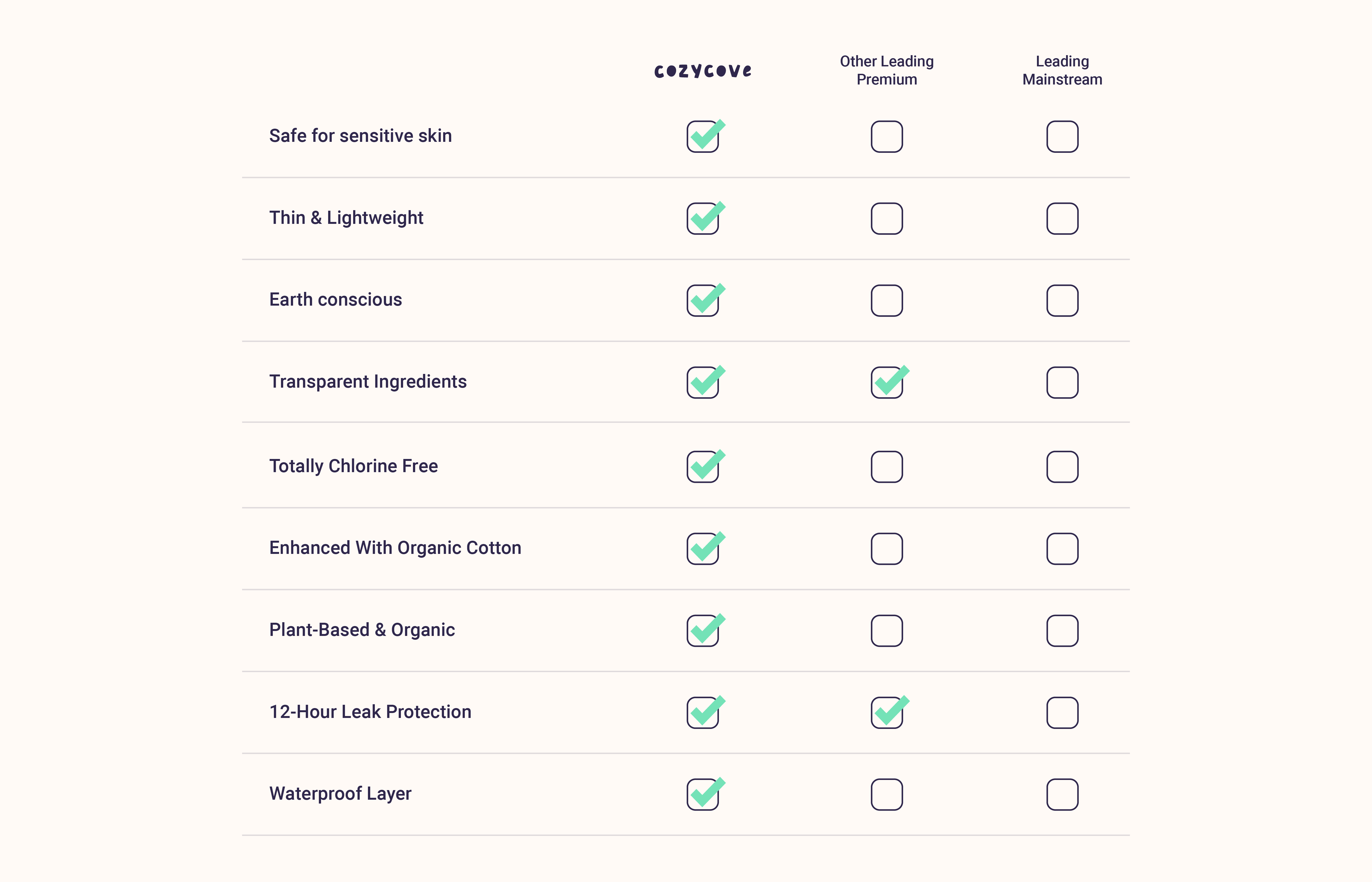
Task: Toggle CozyCove checkbox for Totally Chlorine Free
Action: (x=703, y=467)
